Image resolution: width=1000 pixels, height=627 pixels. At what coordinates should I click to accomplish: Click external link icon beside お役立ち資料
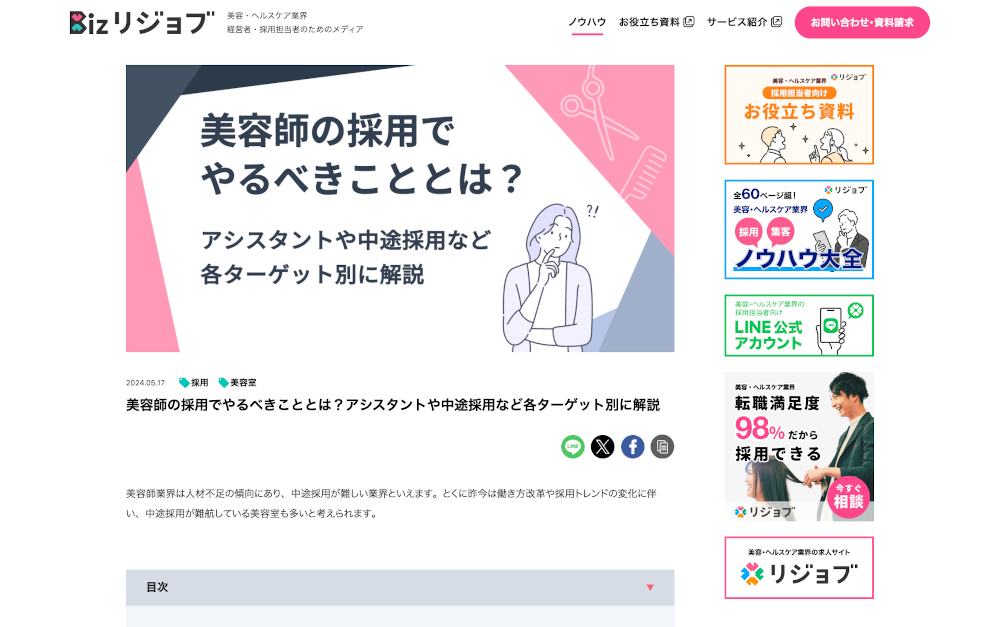pos(689,22)
